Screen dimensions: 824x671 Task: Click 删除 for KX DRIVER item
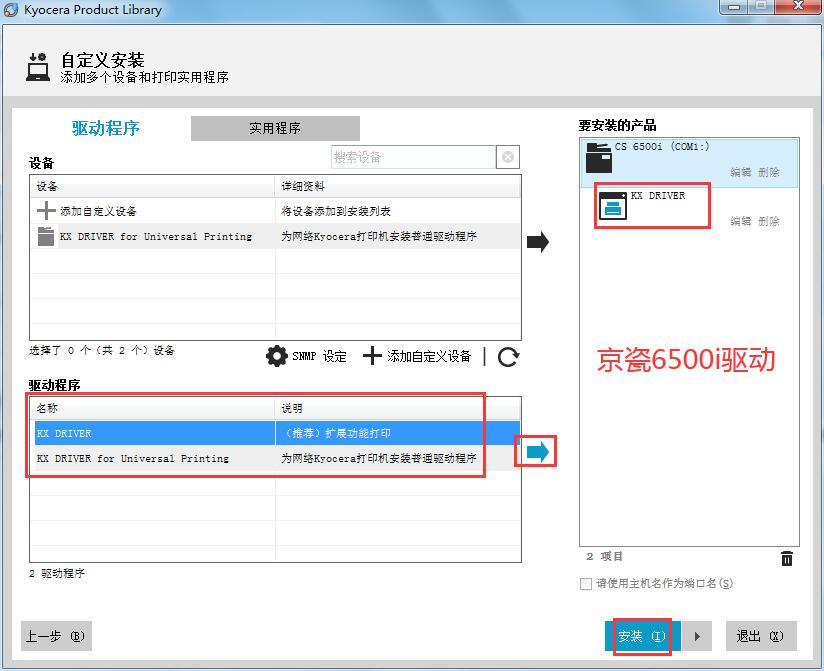[769, 221]
